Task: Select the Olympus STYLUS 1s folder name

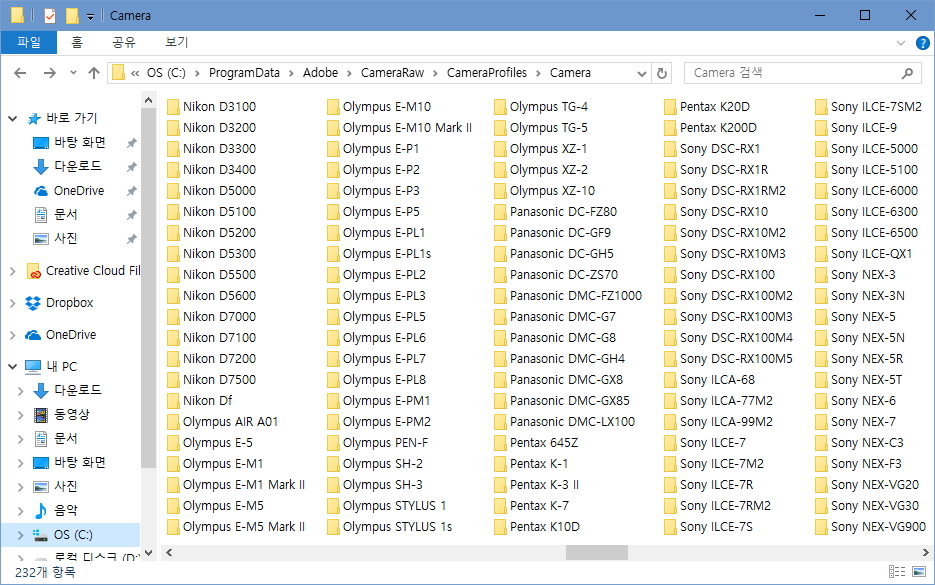Action: tap(397, 527)
